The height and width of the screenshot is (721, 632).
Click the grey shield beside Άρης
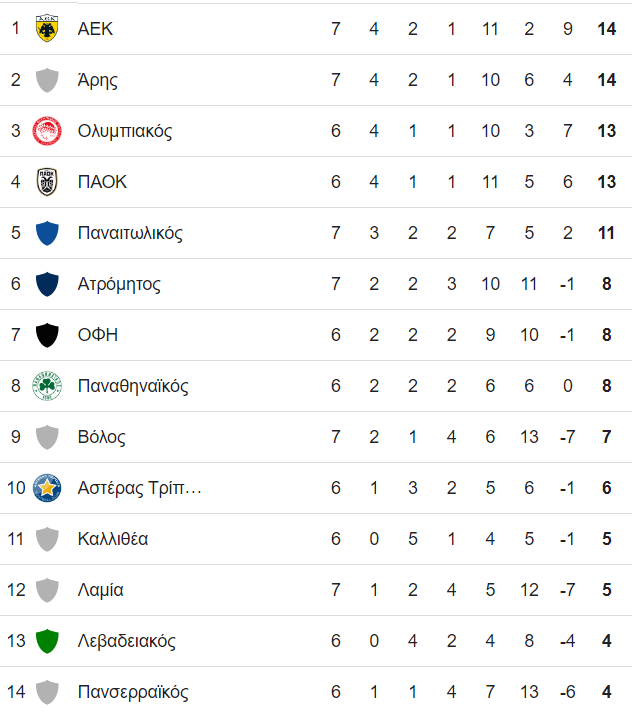(47, 80)
